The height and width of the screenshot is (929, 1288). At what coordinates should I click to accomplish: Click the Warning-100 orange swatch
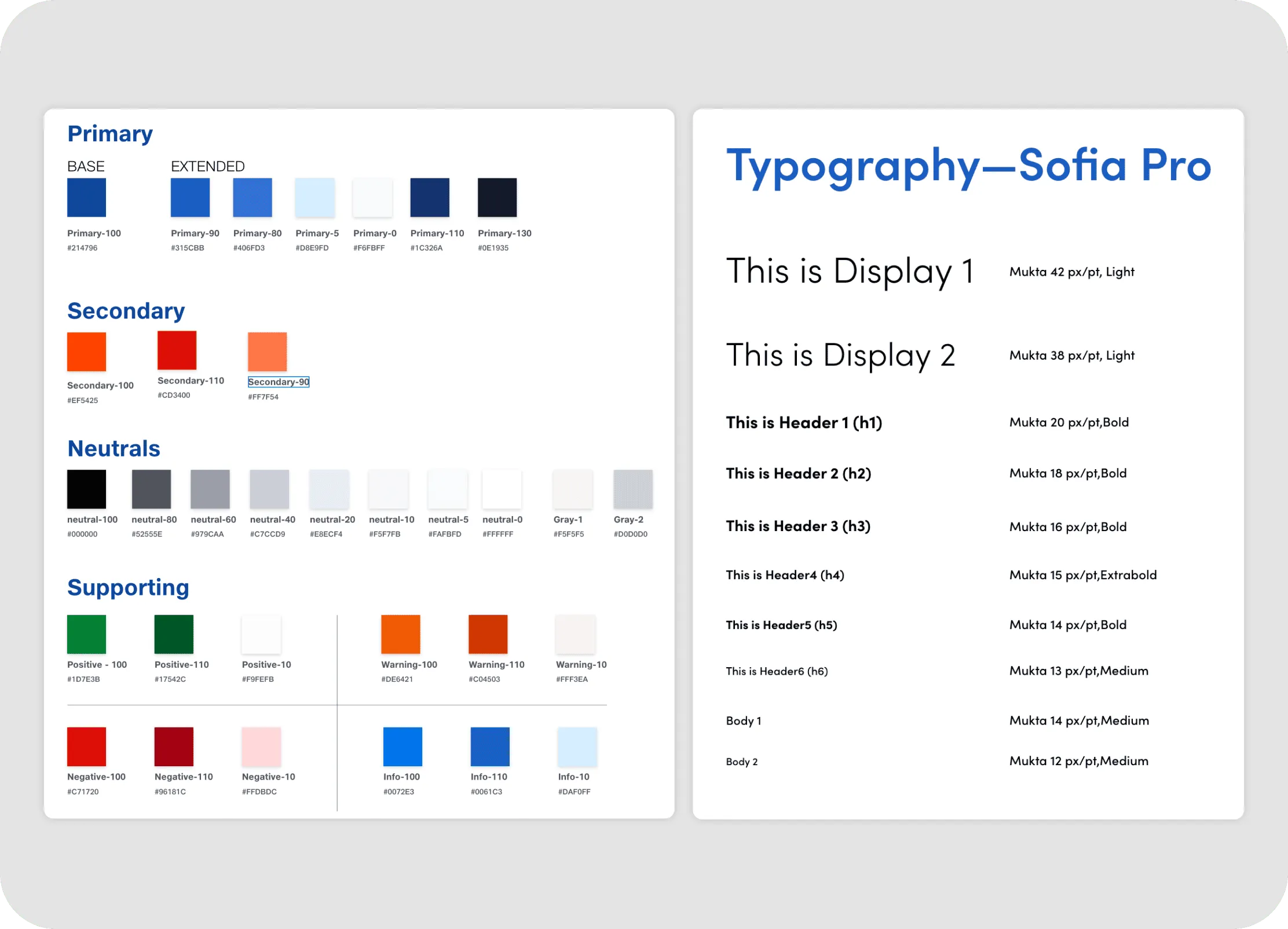point(400,634)
